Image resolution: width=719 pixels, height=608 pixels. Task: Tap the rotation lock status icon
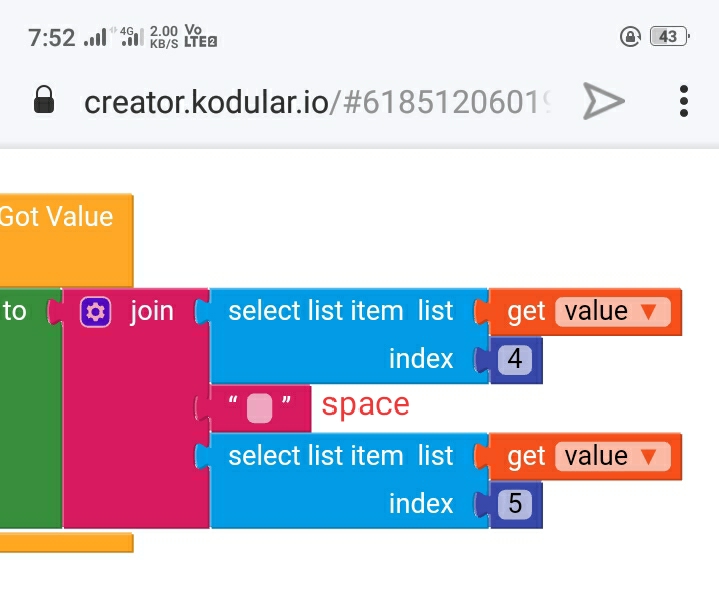coord(631,36)
